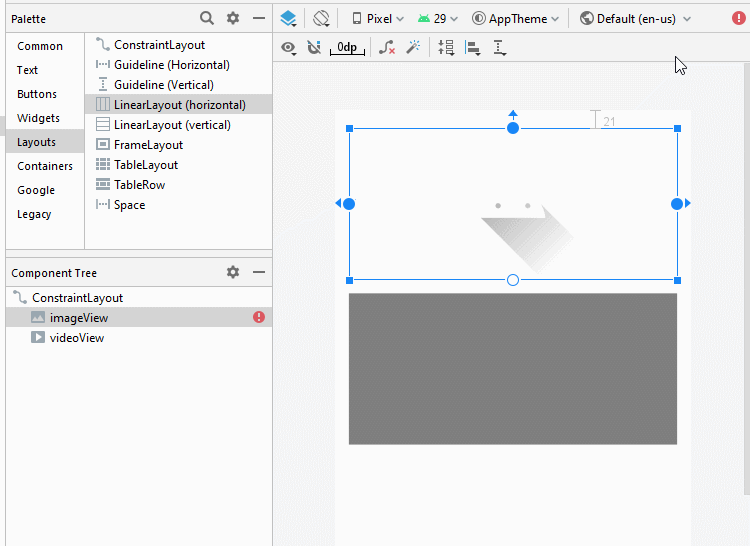Screen dimensions: 750x546
Task: Show errors via red warning icon in toolbar
Action: (x=739, y=18)
